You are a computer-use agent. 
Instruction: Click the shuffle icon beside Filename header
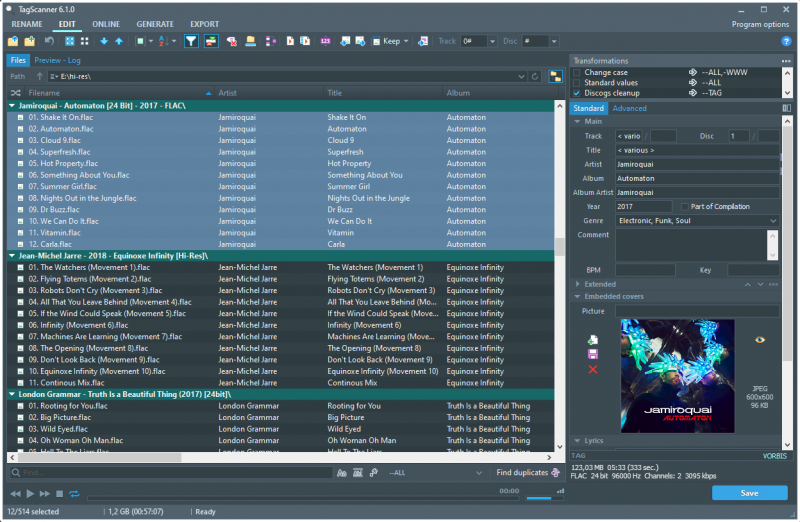pos(15,92)
